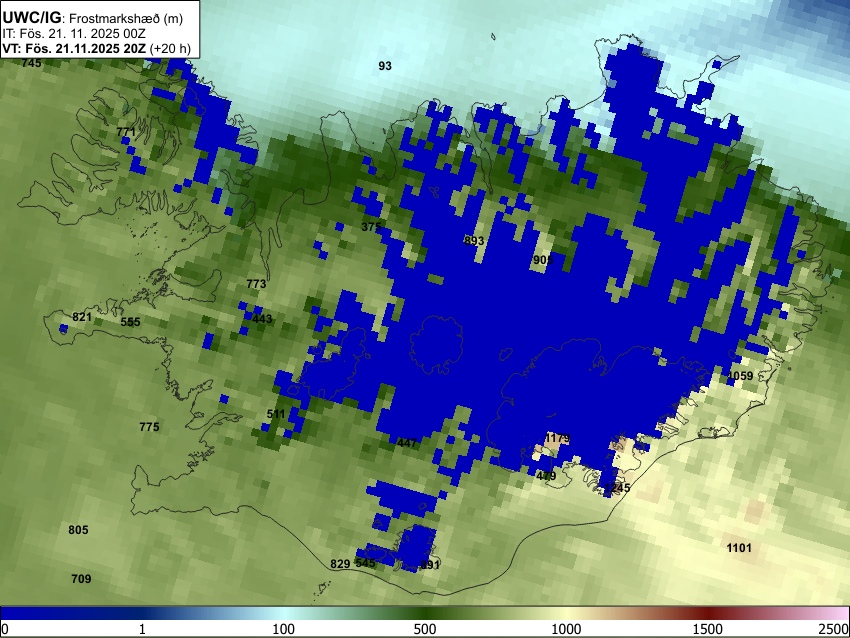This screenshot has width=850, height=638.
Task: Click the value 1101 over the southeastern sea
Action: coord(739,548)
